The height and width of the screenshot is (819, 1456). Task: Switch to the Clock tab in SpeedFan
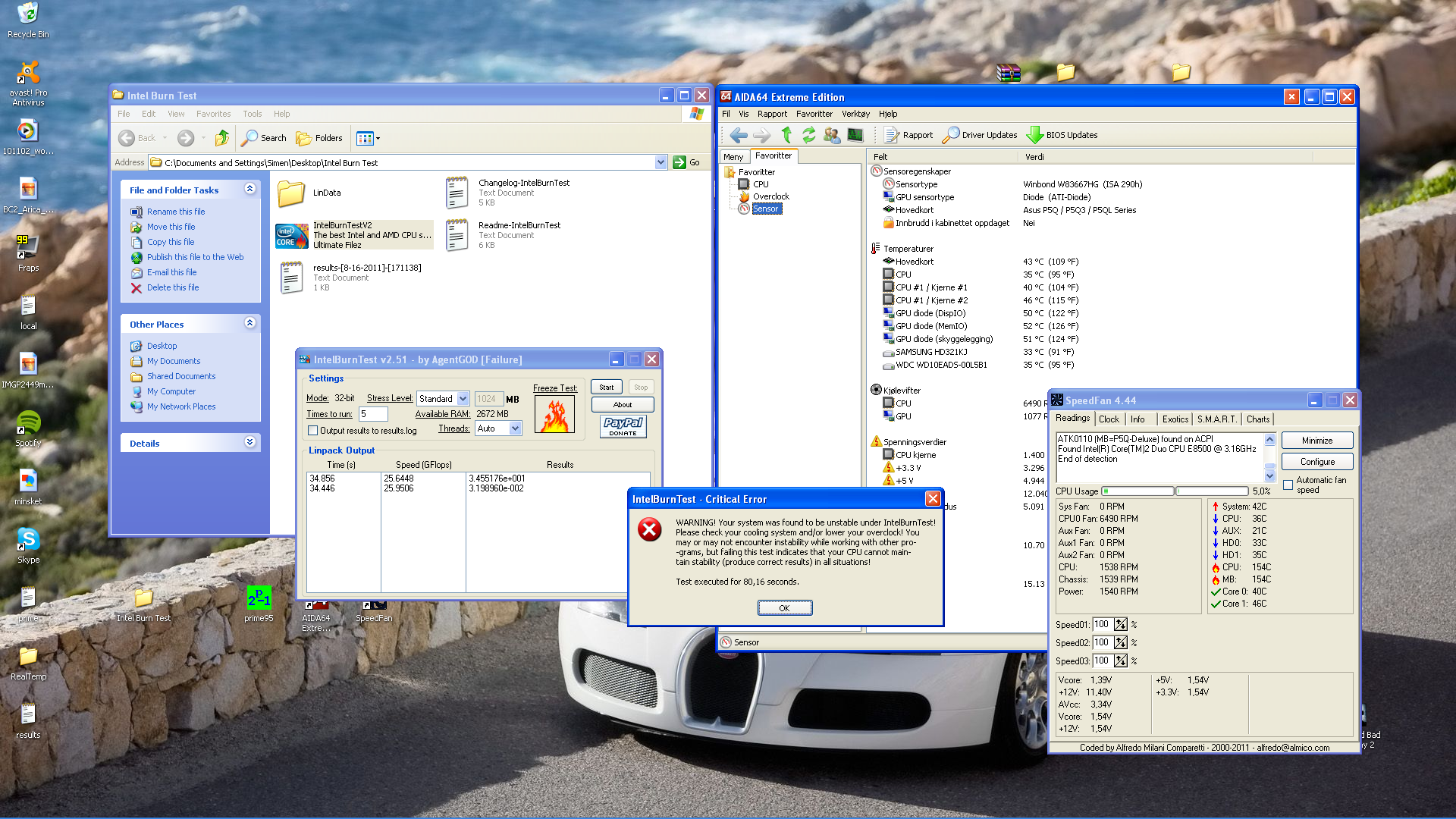tap(1109, 419)
